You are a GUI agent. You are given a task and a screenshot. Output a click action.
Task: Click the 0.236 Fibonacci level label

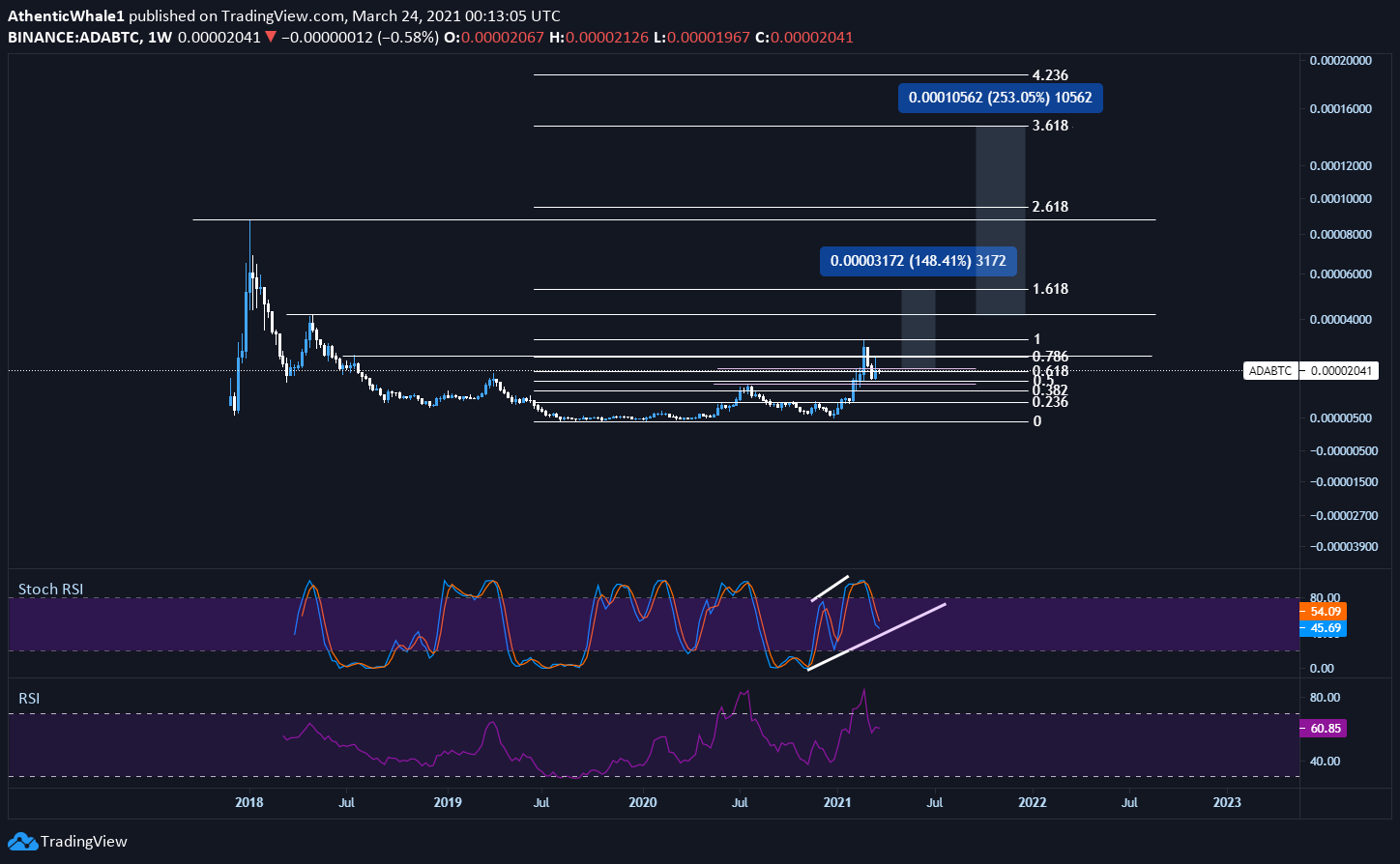click(x=1050, y=402)
